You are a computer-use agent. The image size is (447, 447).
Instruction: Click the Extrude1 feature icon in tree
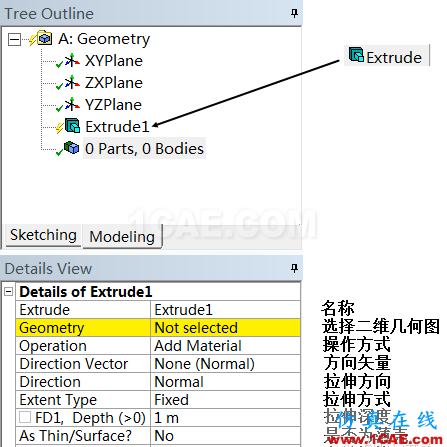click(72, 126)
